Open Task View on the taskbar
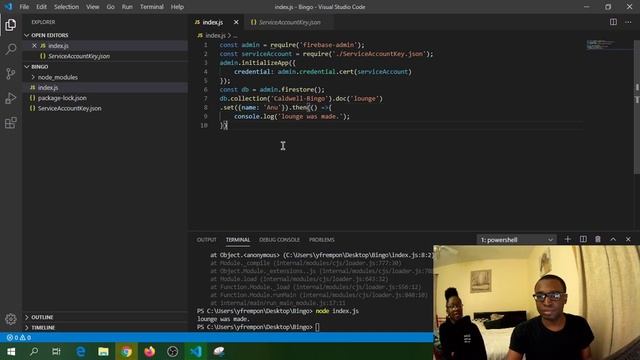 pos(56,351)
